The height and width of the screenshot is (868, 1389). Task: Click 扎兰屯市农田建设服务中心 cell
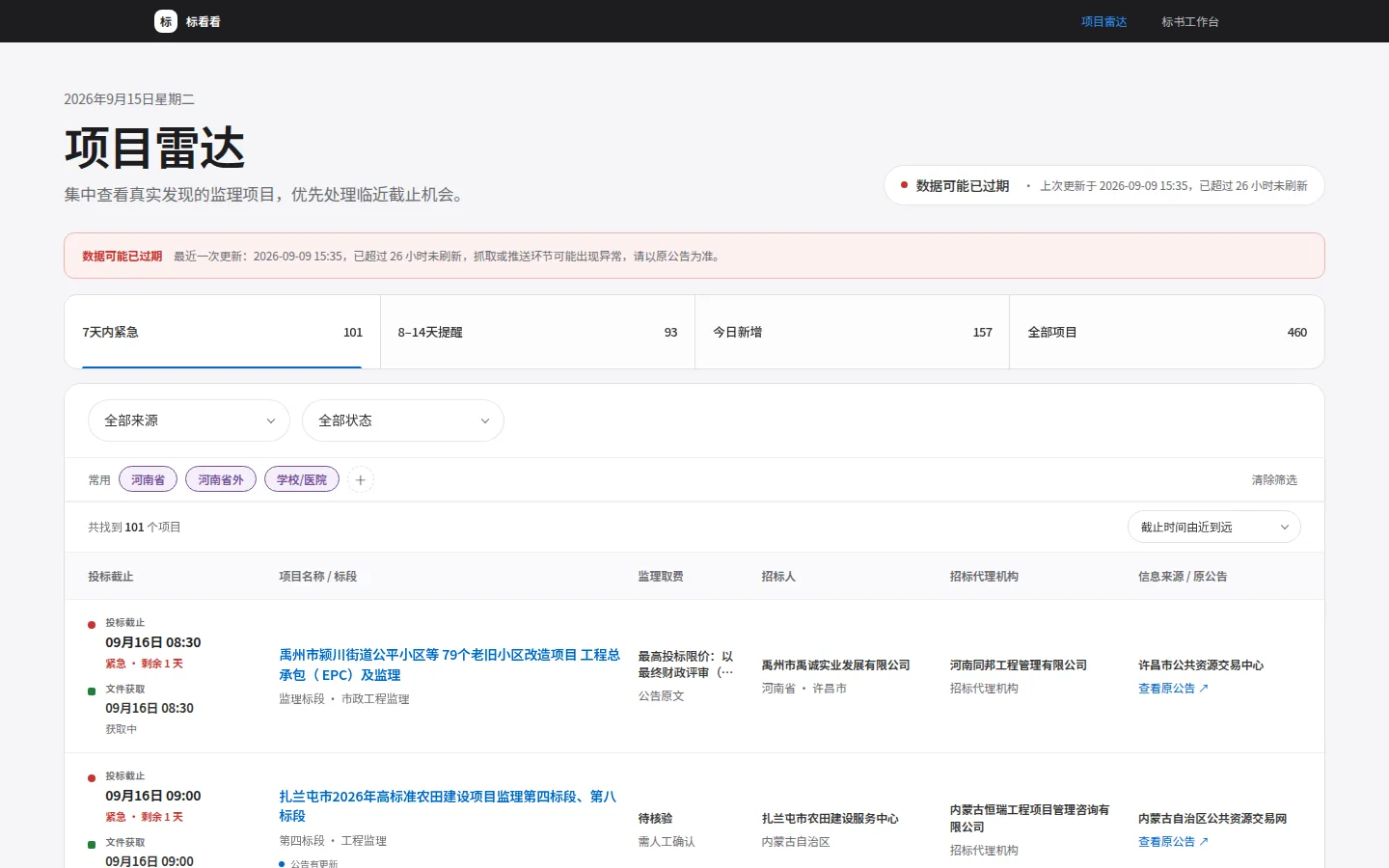tap(830, 819)
